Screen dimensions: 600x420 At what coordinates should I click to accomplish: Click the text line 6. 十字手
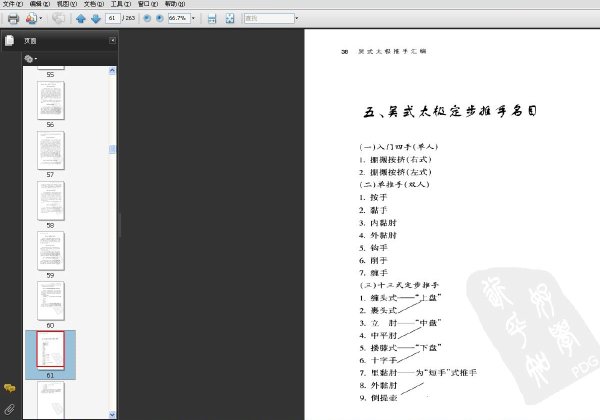point(378,360)
